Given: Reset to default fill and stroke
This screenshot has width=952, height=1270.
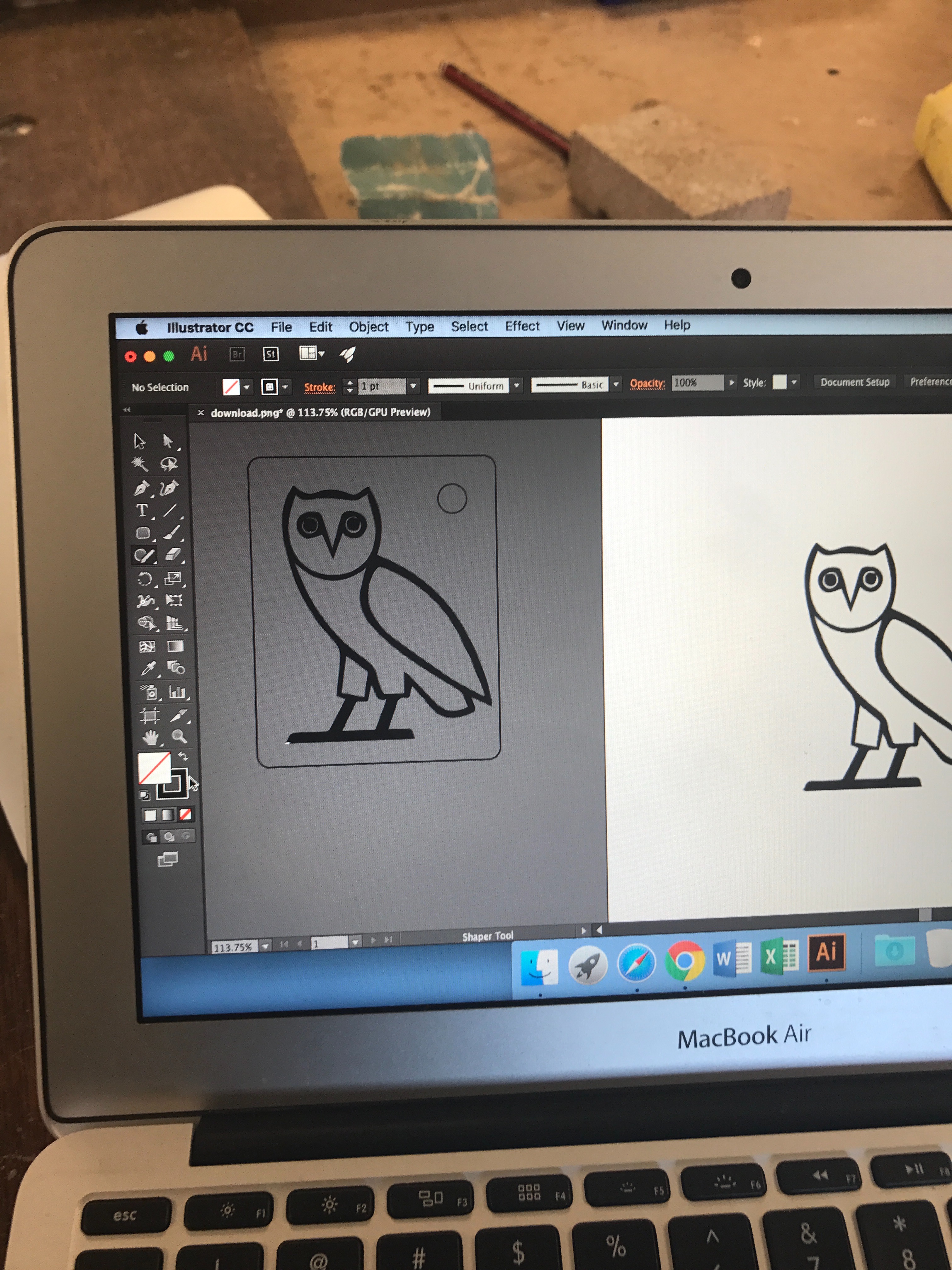Looking at the screenshot, I should pos(144,795).
